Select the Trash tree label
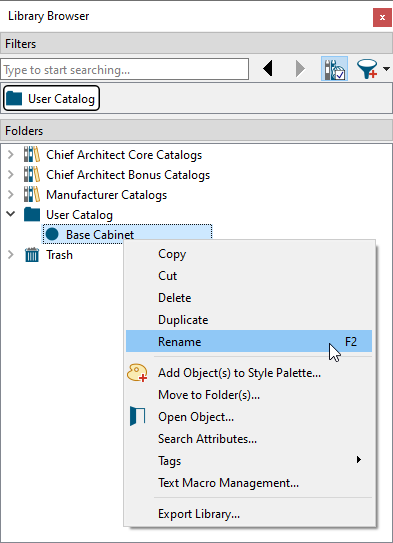Viewport: 393px width, 543px height. tap(60, 255)
